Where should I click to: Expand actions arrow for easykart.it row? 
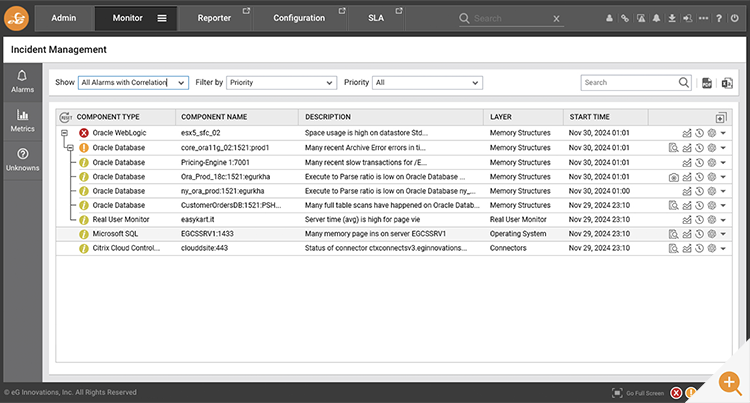(x=723, y=220)
